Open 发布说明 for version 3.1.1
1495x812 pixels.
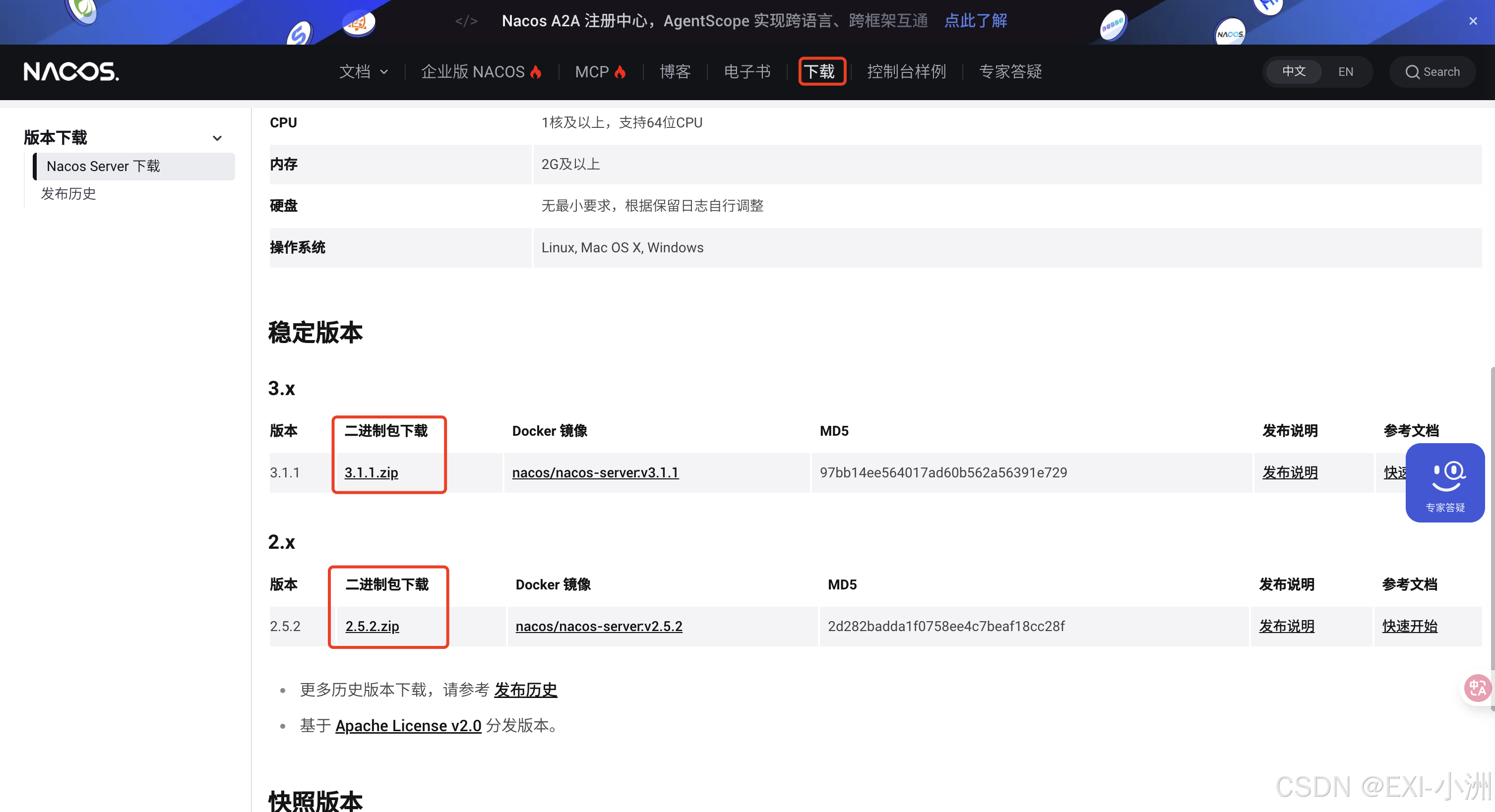(x=1290, y=473)
